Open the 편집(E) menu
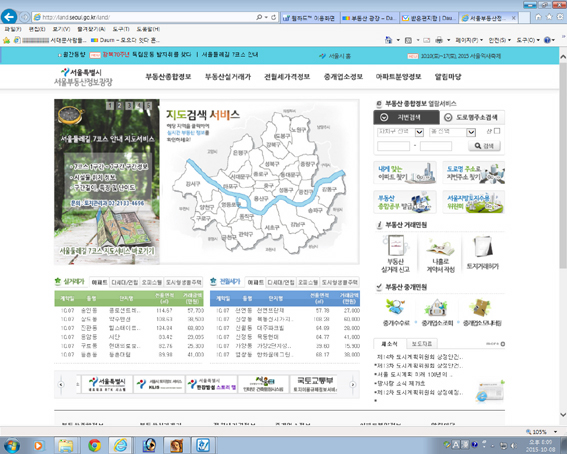The height and width of the screenshot is (454, 567). pyautogui.click(x=37, y=29)
